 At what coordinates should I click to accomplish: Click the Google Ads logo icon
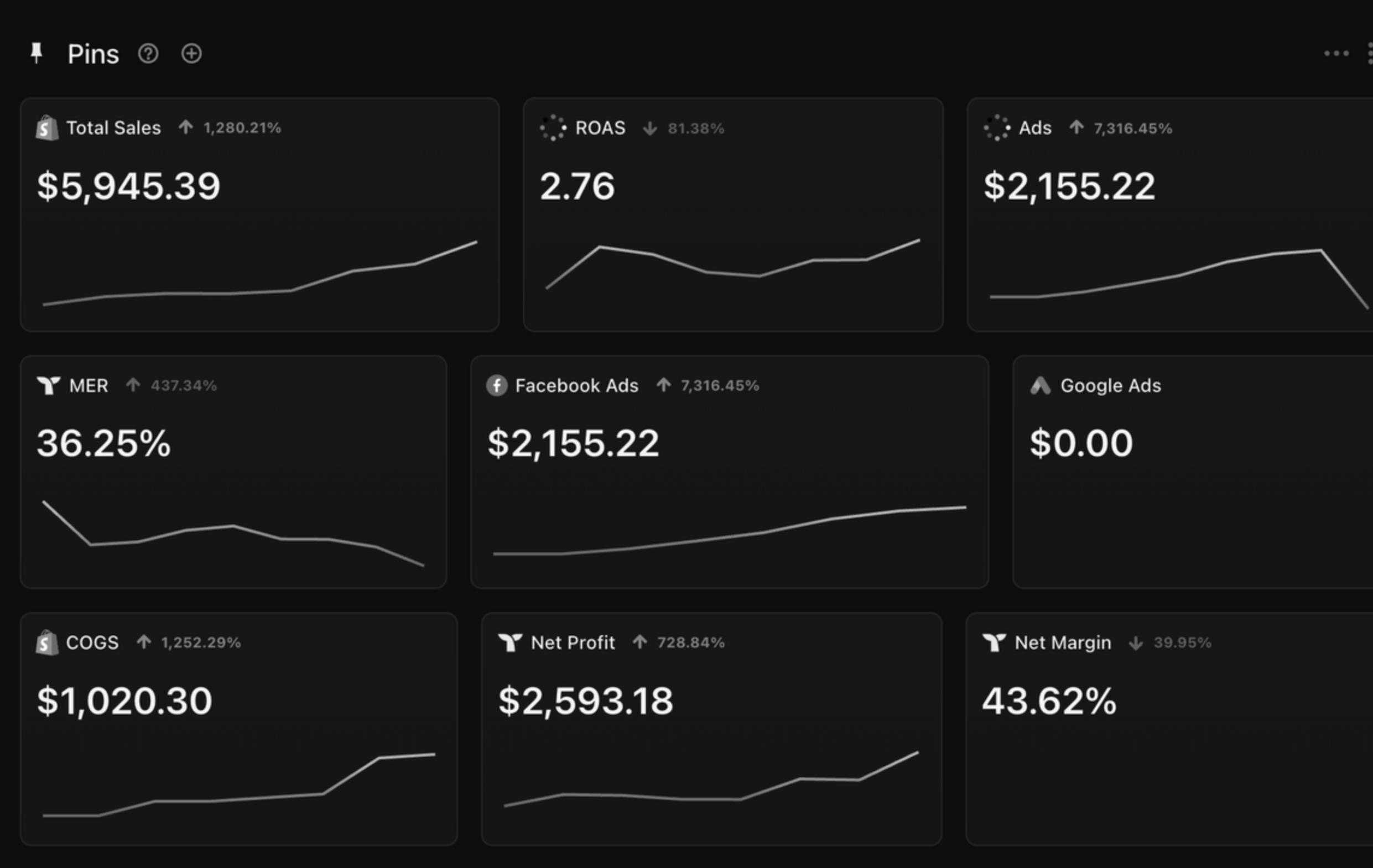(x=1040, y=386)
